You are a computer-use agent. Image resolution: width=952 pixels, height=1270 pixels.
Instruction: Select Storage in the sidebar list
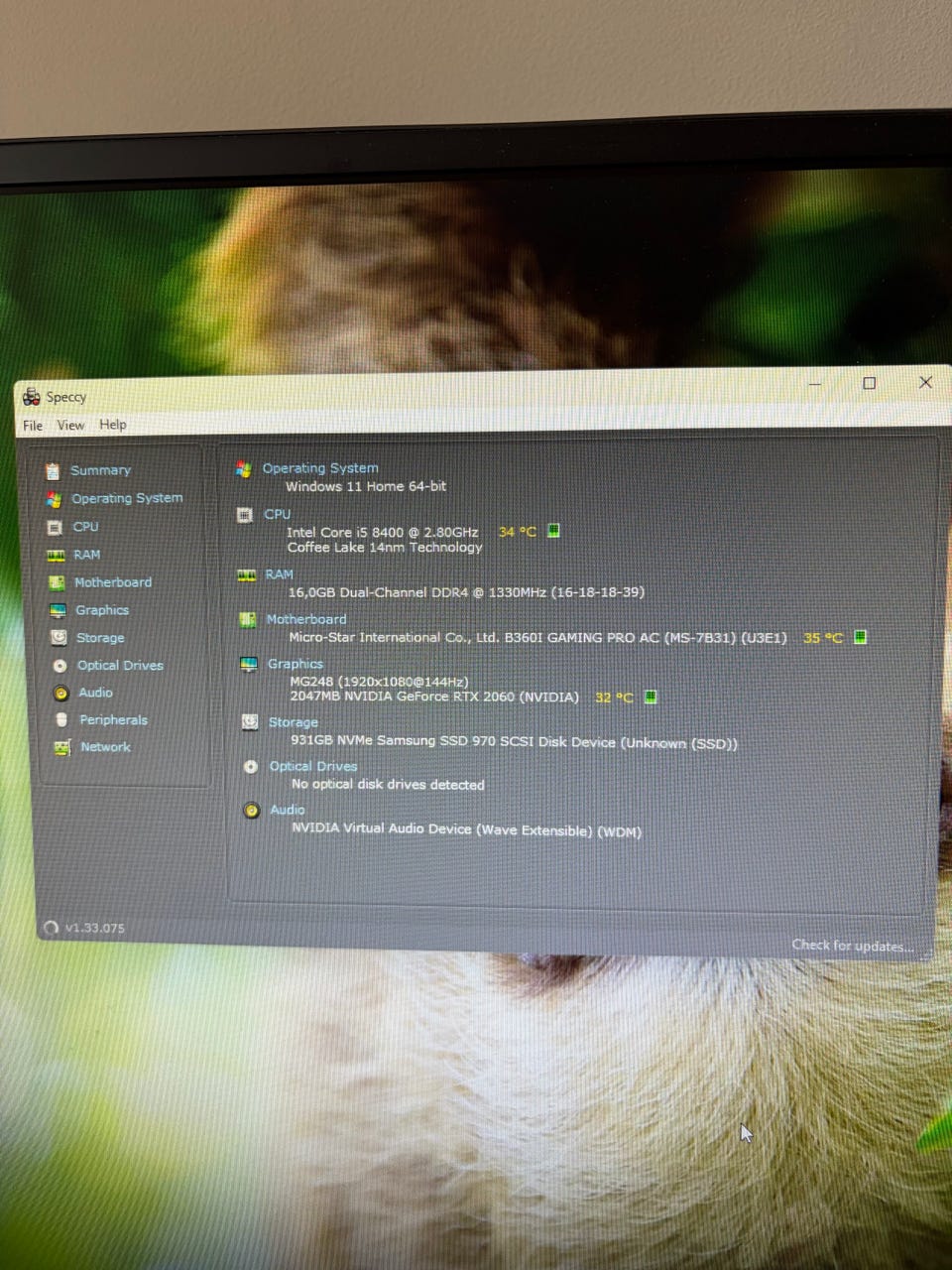pyautogui.click(x=100, y=638)
